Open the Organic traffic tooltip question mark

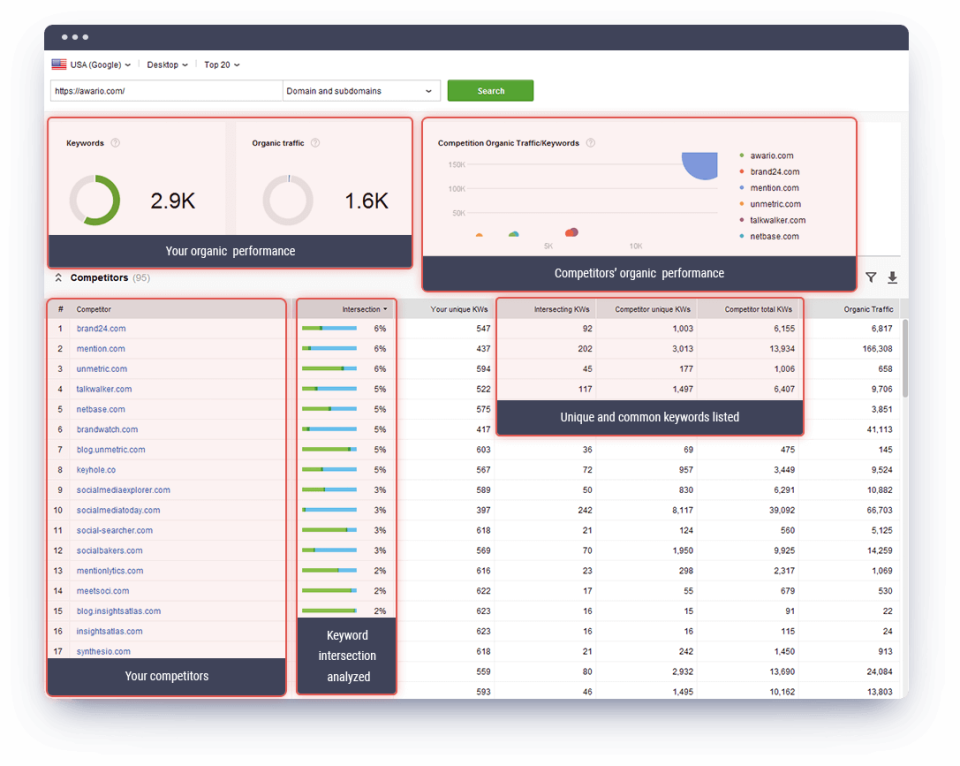(314, 143)
